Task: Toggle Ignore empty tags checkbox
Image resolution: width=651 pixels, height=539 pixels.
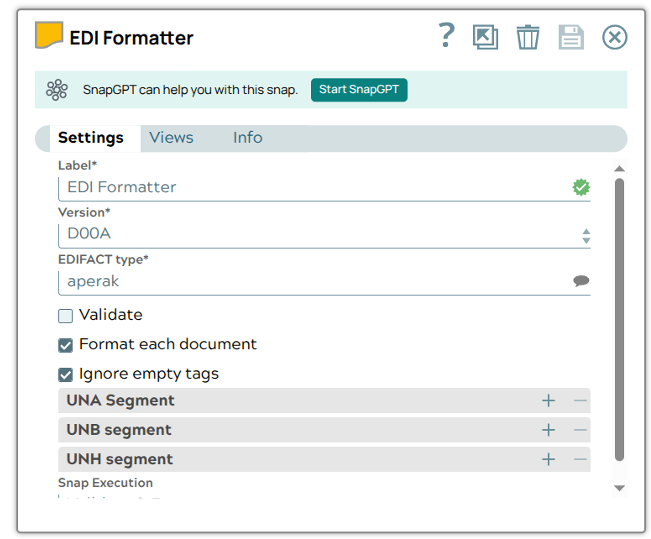Action: (66, 375)
